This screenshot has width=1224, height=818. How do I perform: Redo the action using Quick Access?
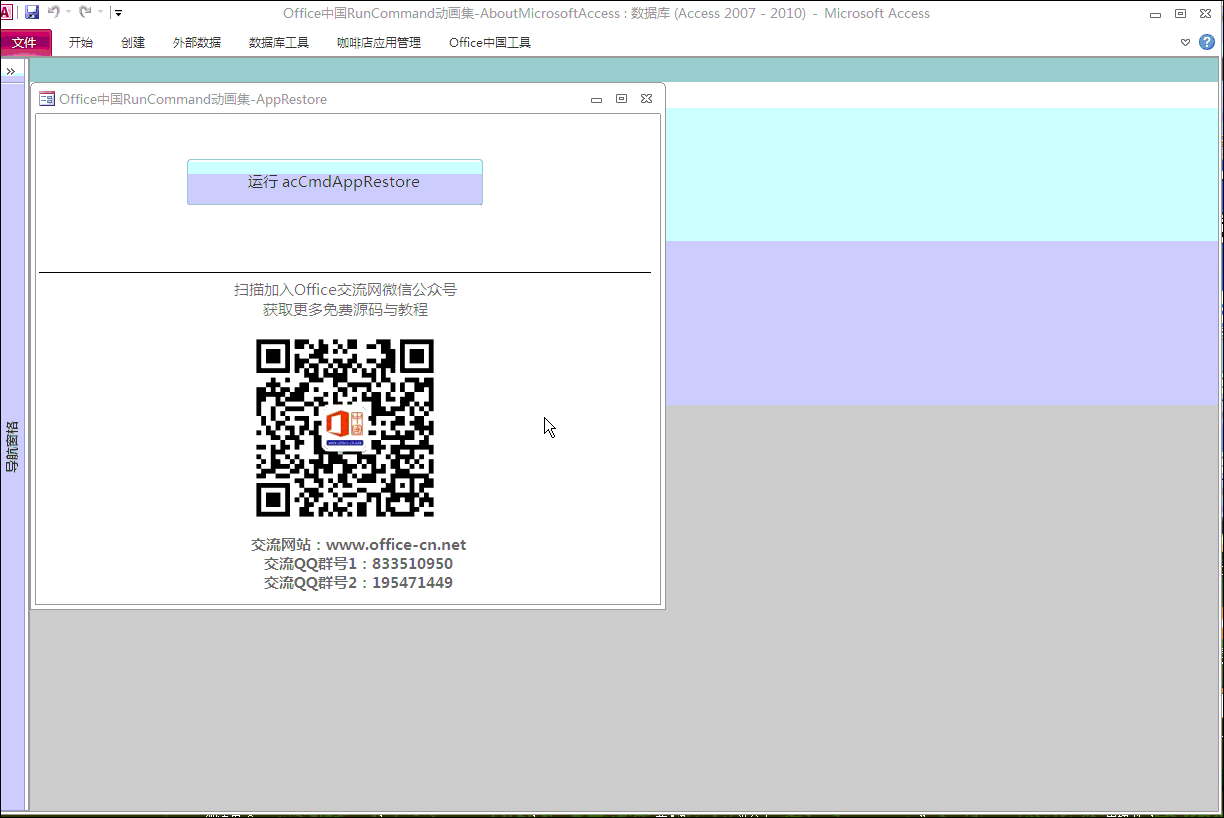point(85,13)
